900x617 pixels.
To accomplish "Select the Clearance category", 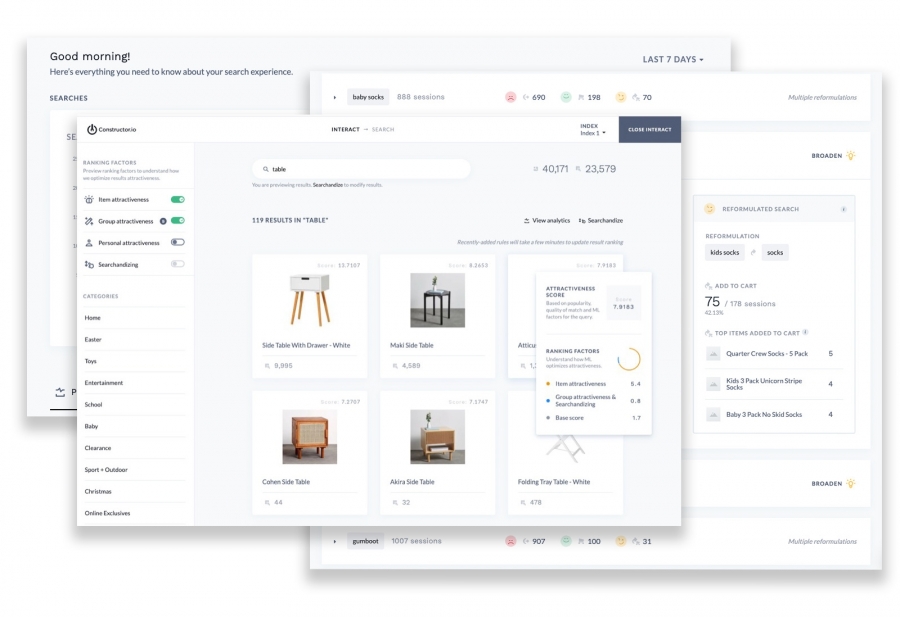I will pos(98,448).
